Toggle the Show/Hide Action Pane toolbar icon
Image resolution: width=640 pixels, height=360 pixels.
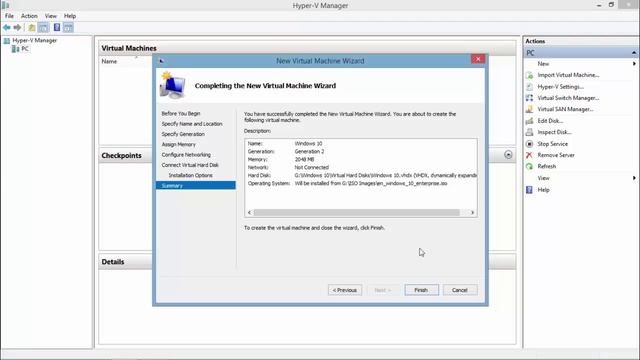pos(68,27)
